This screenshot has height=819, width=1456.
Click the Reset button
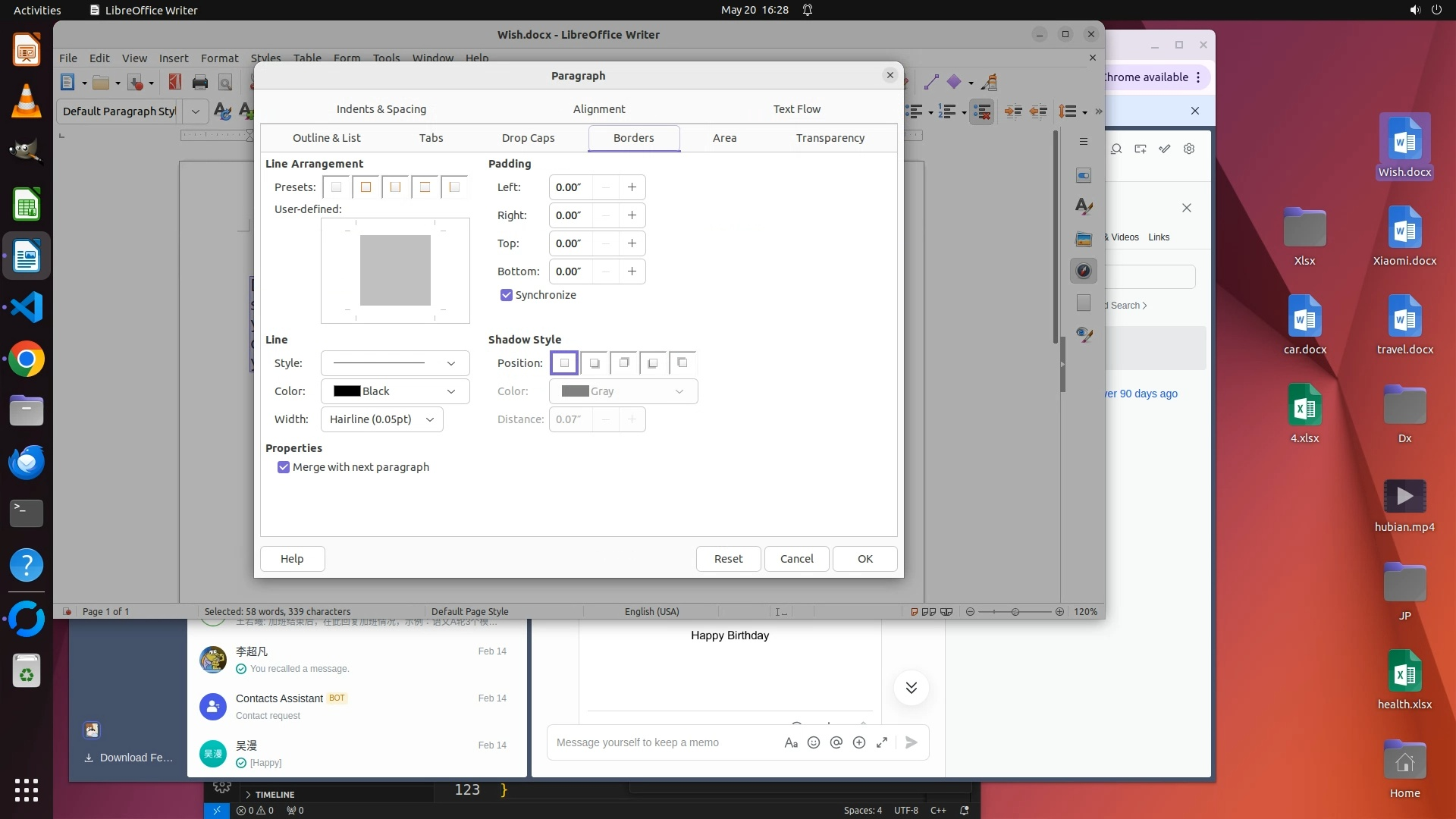click(x=728, y=559)
